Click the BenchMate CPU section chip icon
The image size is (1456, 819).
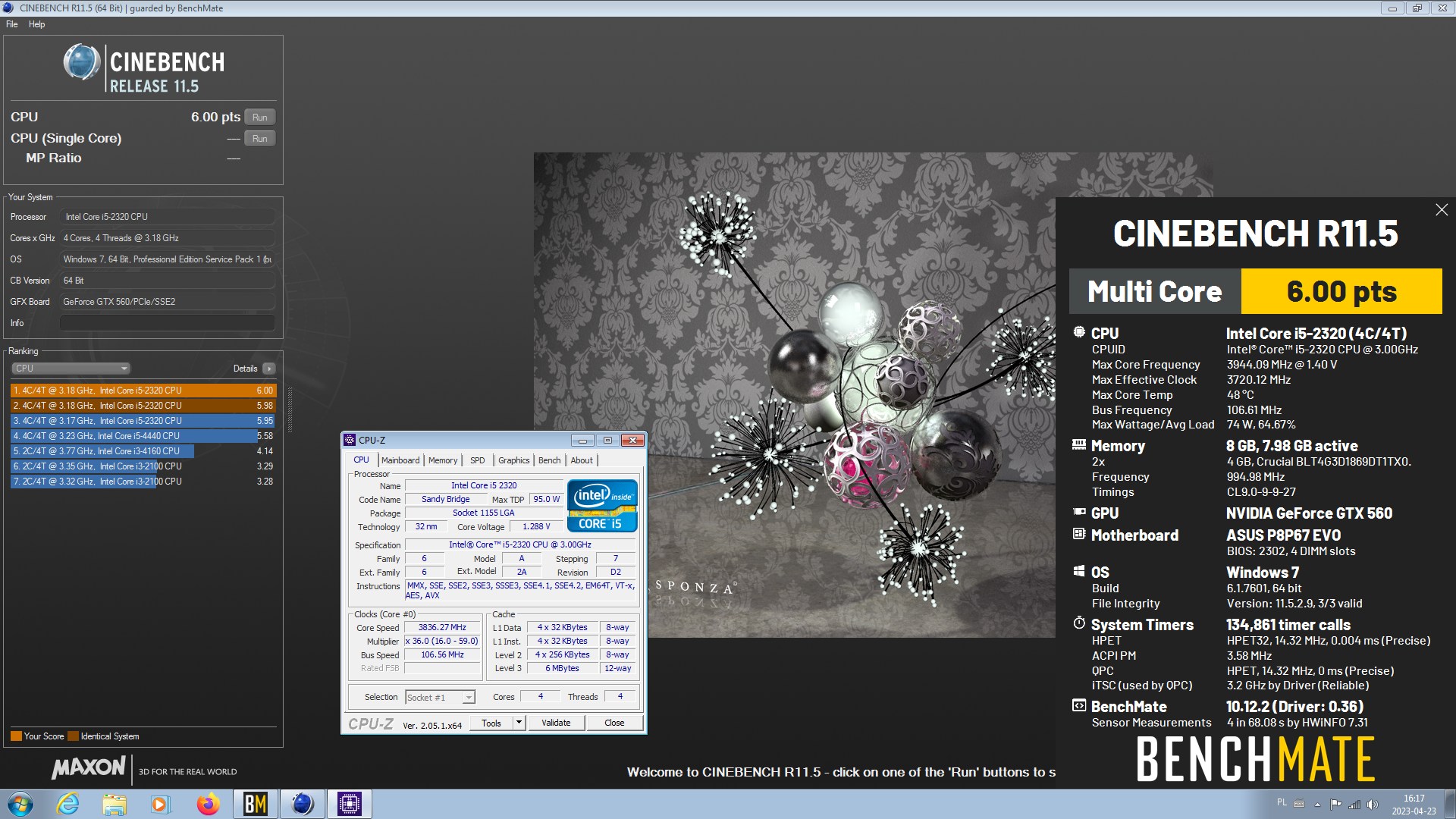point(1079,332)
